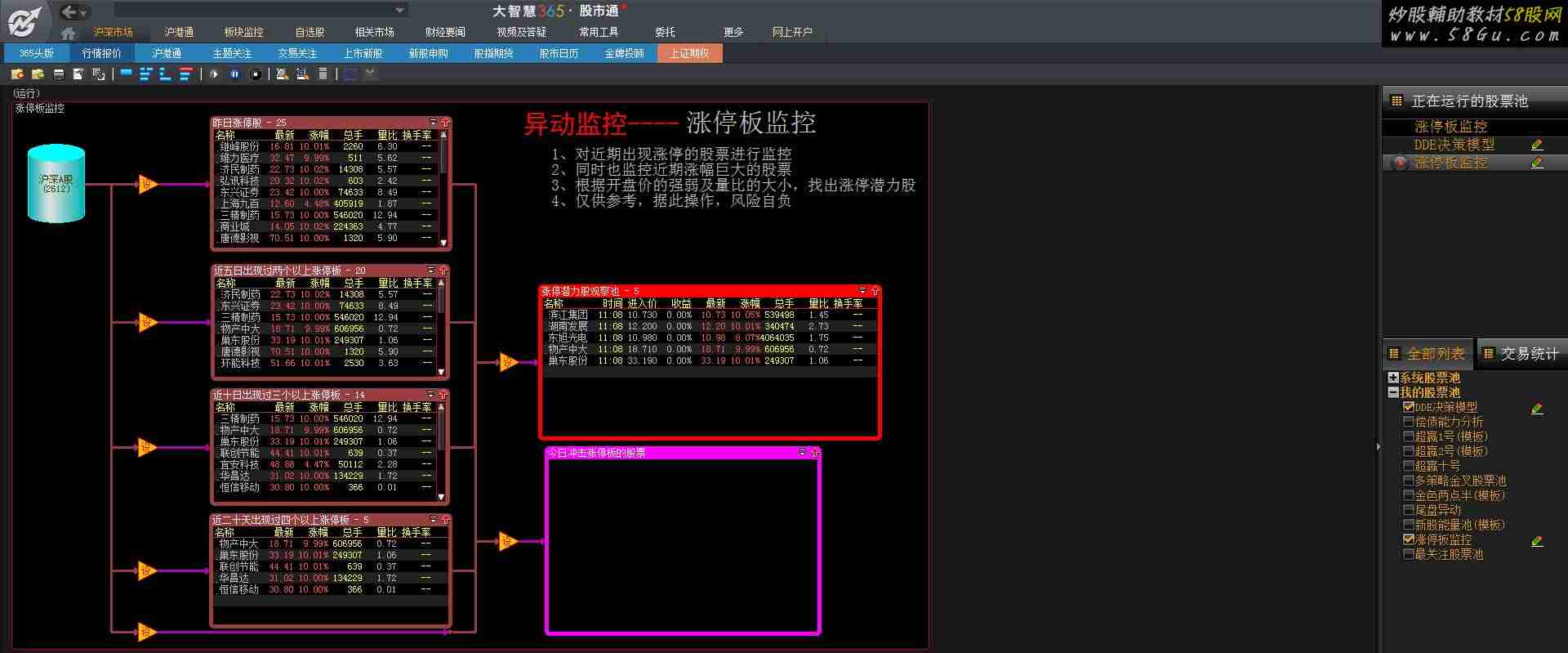
Task: Uncheck the DDE决策模型 checkbox
Action: [1408, 406]
